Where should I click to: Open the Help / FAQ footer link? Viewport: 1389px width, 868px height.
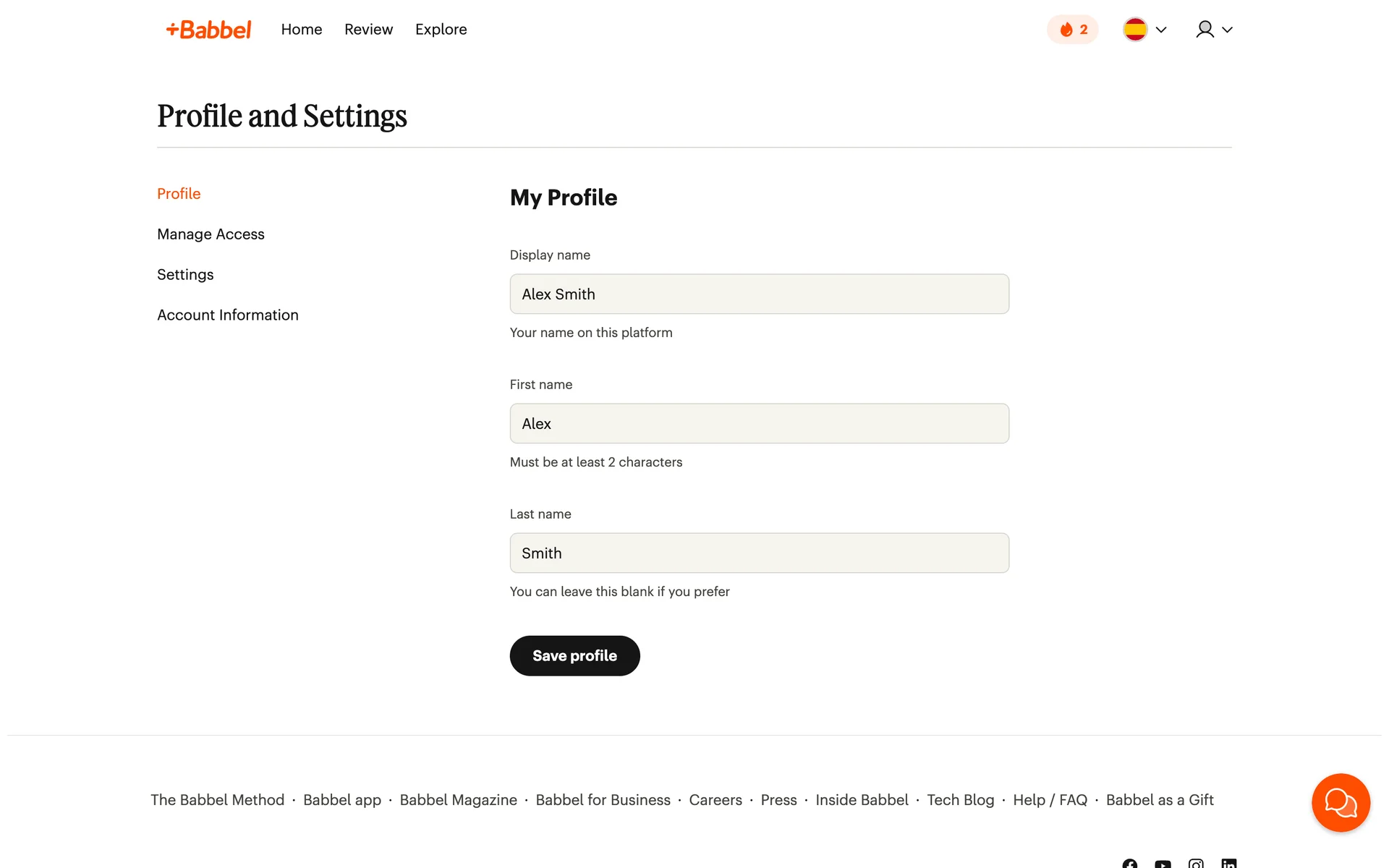pos(1050,800)
